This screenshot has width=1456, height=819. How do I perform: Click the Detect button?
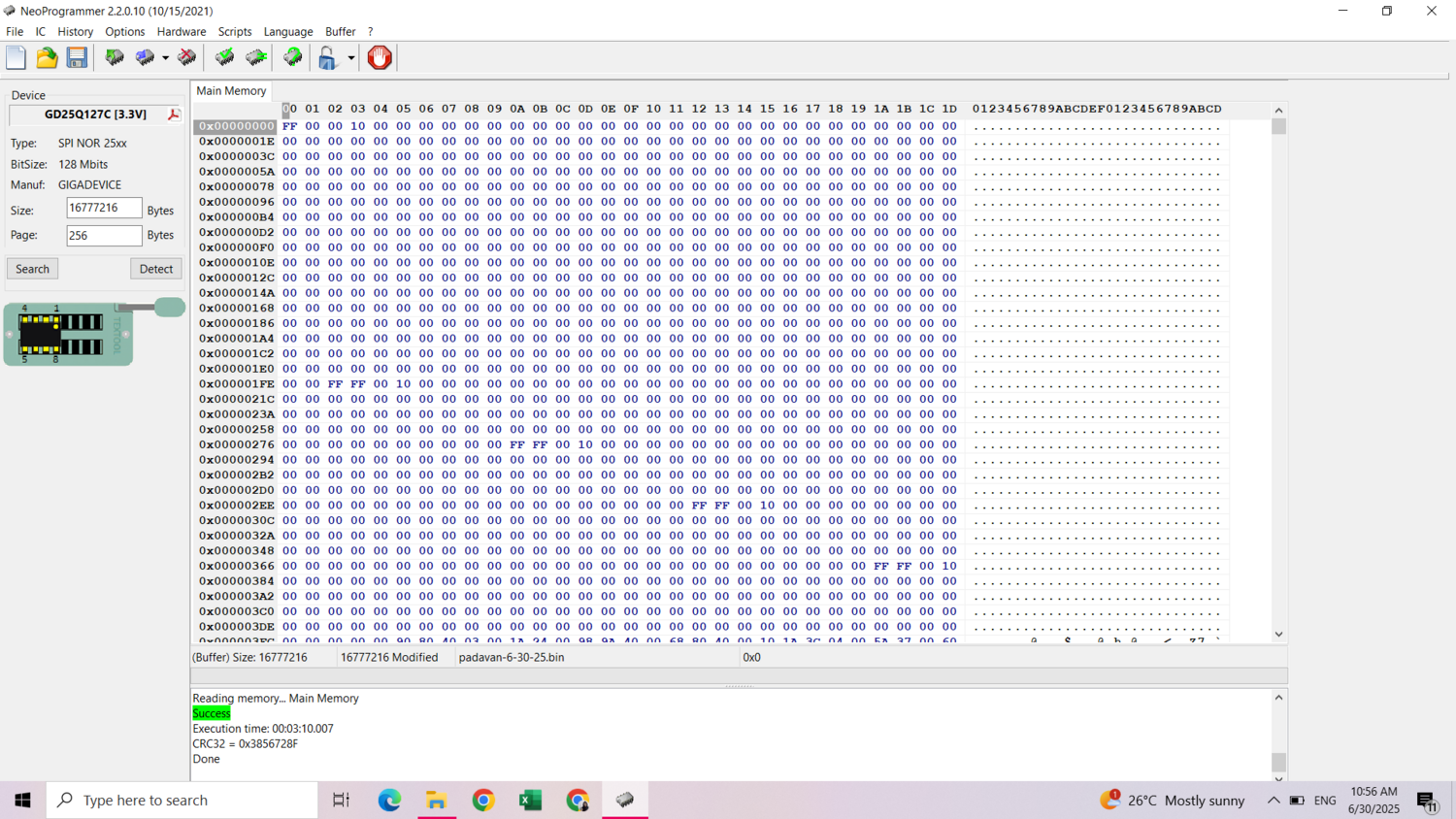point(155,269)
